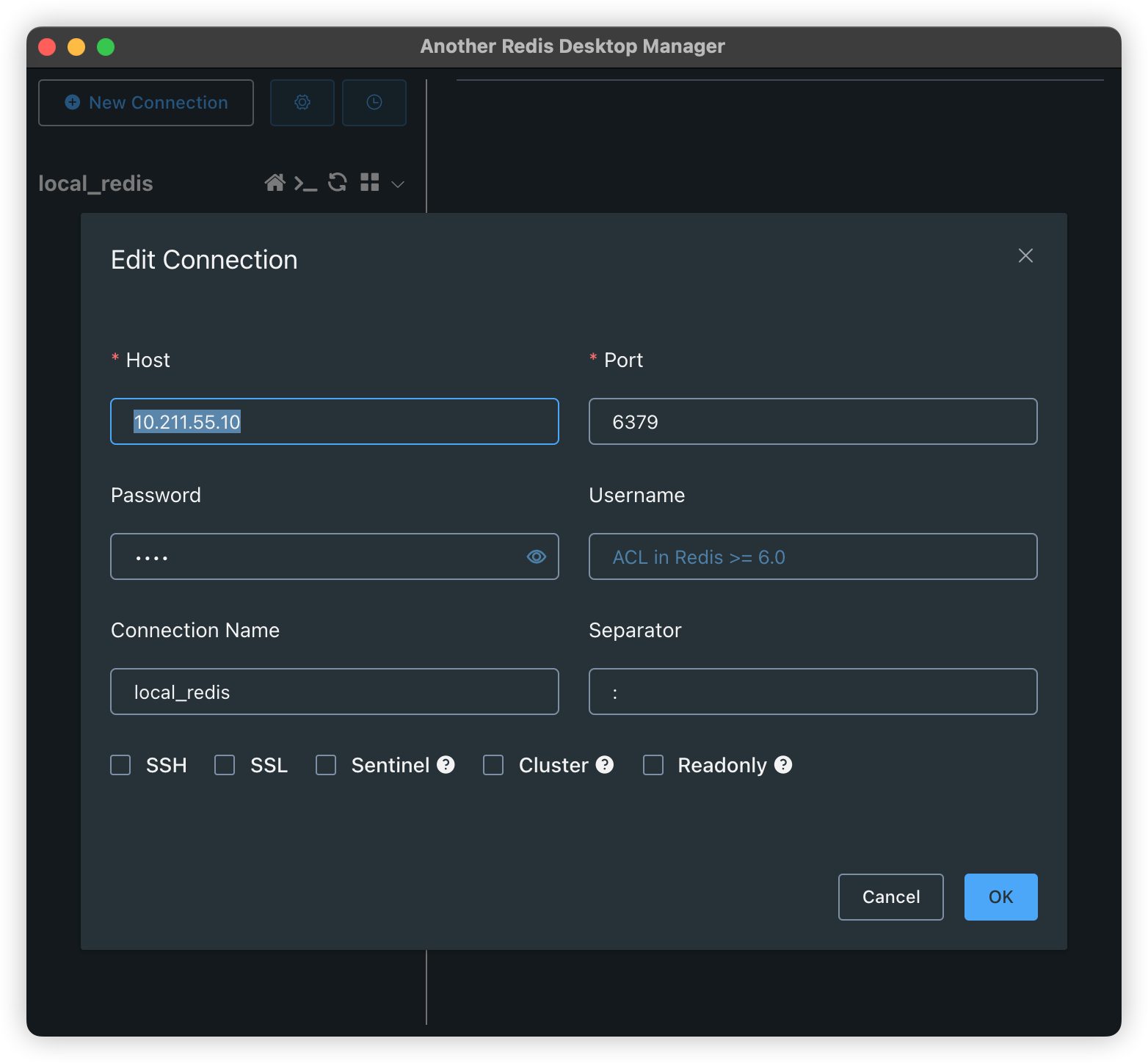
Task: Show help for the Readonly option
Action: pyautogui.click(x=783, y=765)
